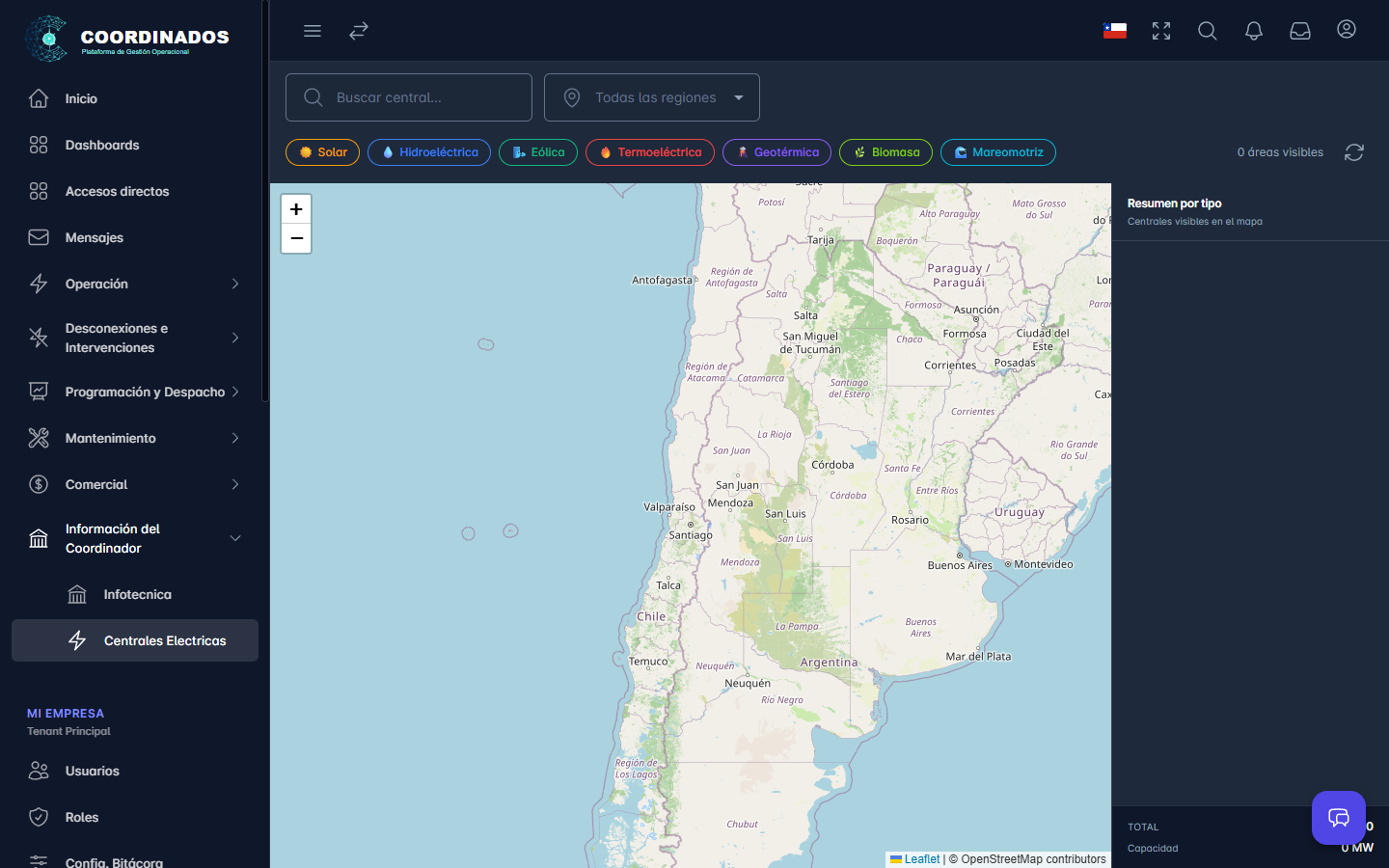Toggle the Geotérmica plant filter
1389x868 pixels.
pos(777,152)
